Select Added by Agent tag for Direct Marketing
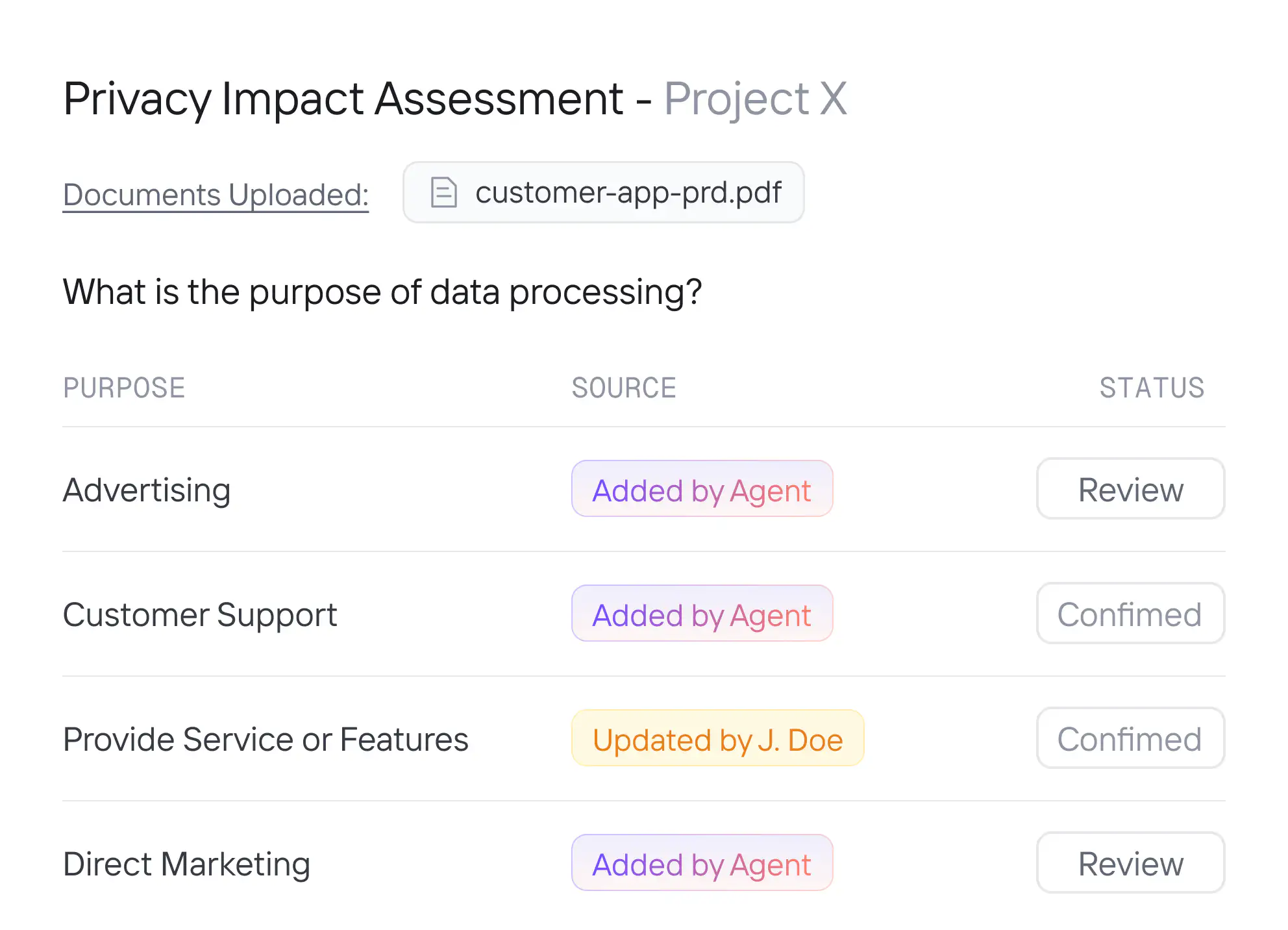1288x930 pixels. pos(702,863)
